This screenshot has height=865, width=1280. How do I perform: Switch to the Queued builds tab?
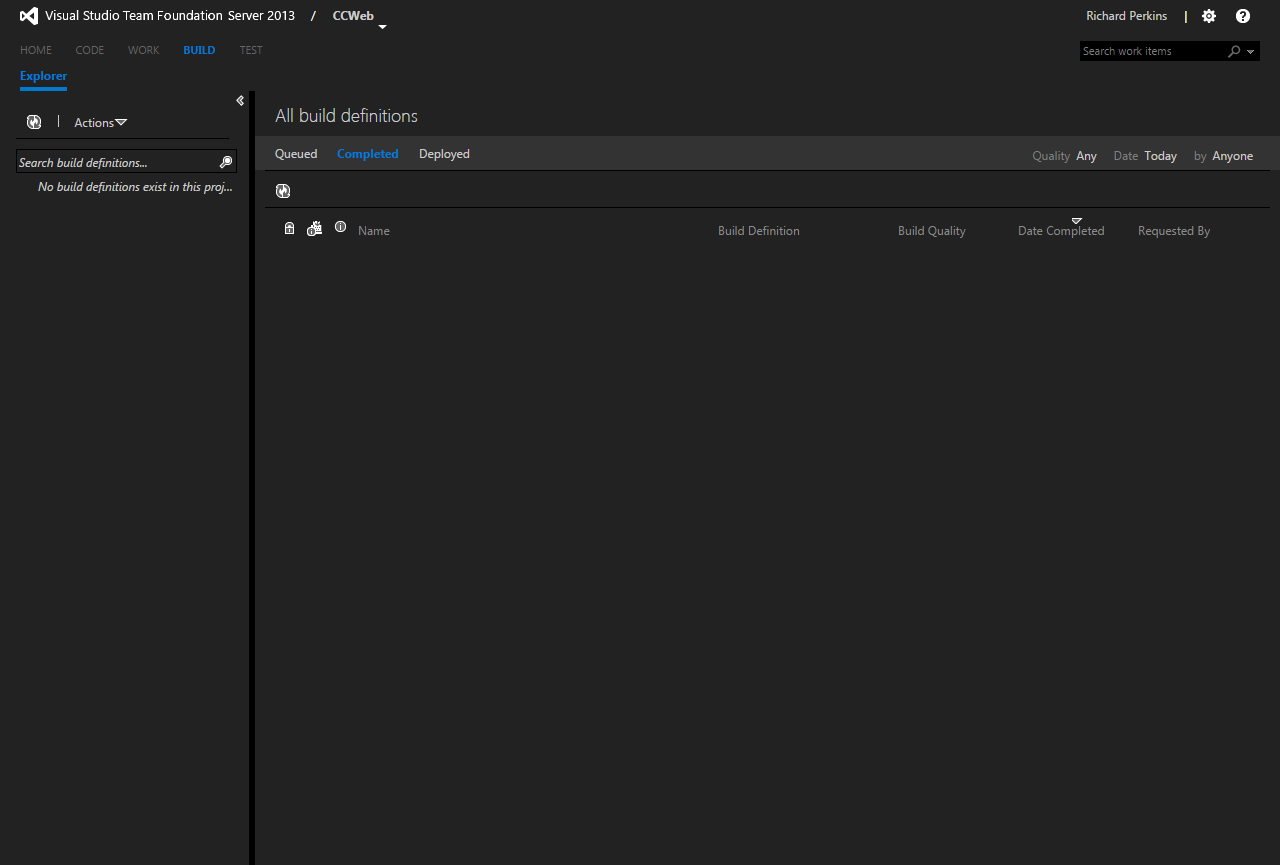[x=296, y=154]
